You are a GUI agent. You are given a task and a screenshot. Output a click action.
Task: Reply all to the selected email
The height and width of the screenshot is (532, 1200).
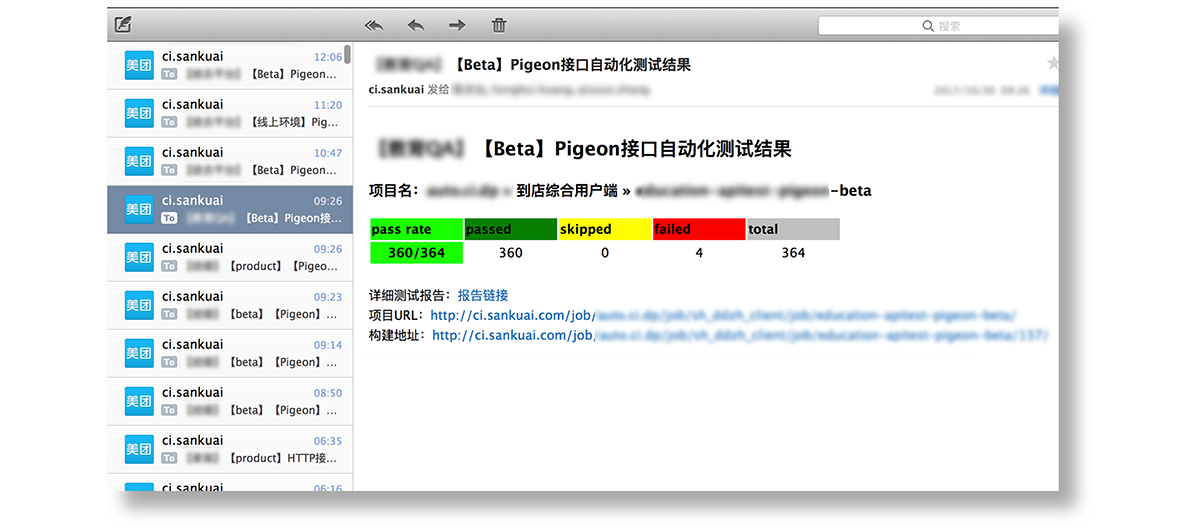pyautogui.click(x=375, y=25)
